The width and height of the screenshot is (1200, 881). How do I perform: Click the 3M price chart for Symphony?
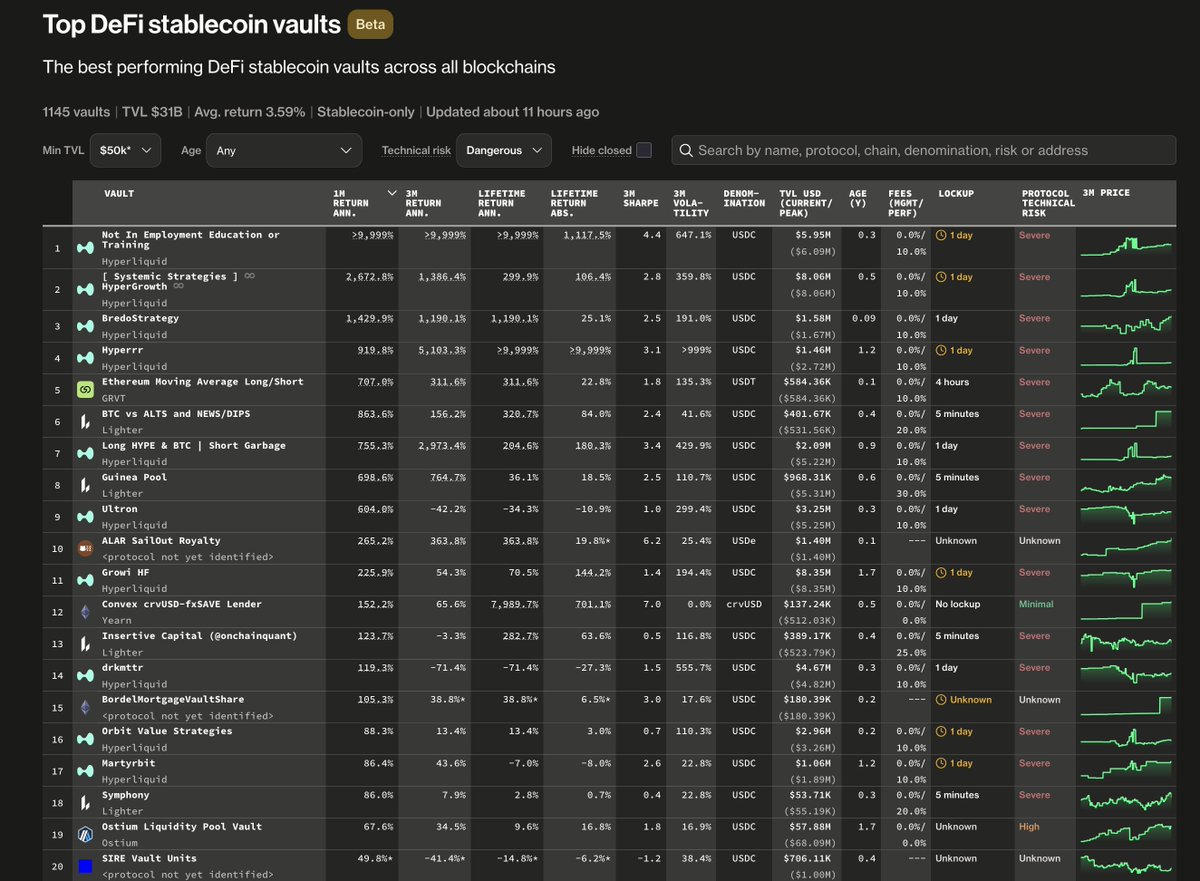1126,802
